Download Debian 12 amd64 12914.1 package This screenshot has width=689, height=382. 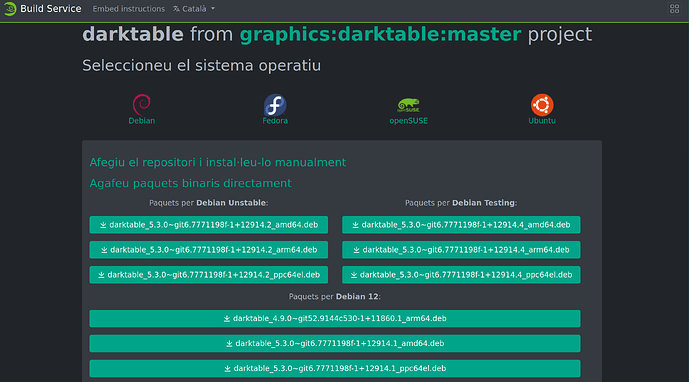(x=335, y=343)
